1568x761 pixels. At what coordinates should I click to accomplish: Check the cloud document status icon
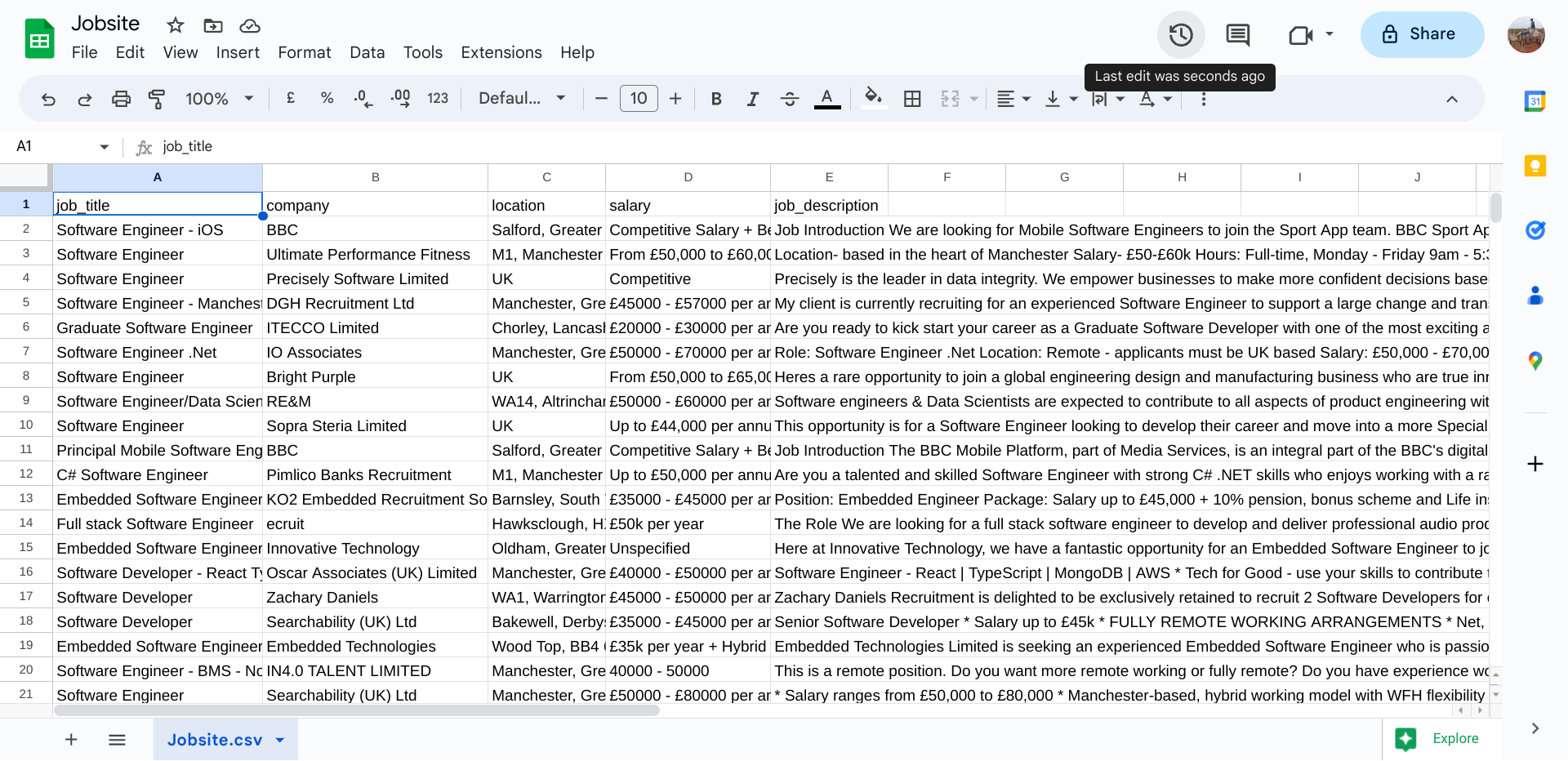click(250, 26)
